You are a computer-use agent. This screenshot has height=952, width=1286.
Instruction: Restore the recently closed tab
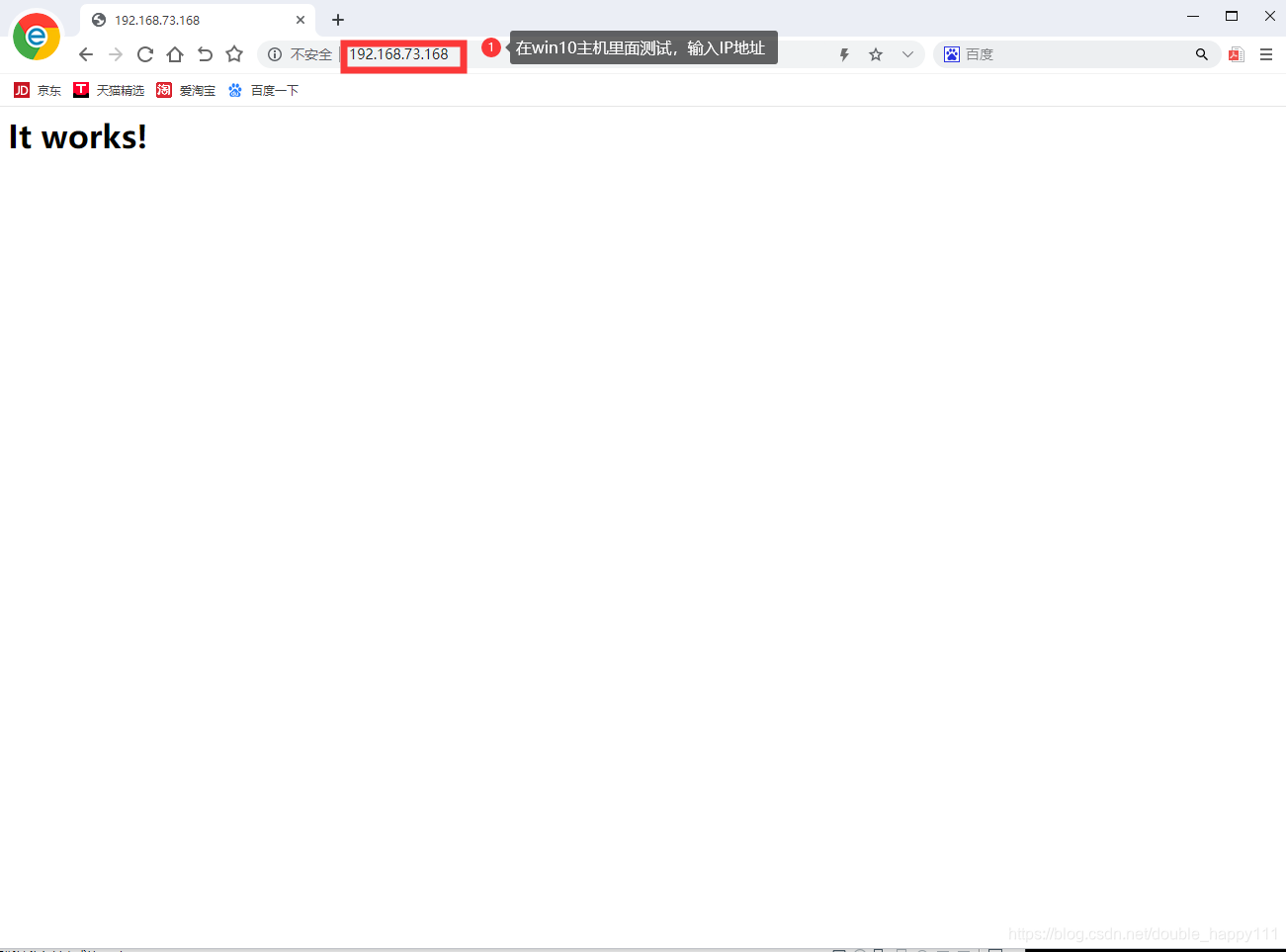tap(205, 54)
